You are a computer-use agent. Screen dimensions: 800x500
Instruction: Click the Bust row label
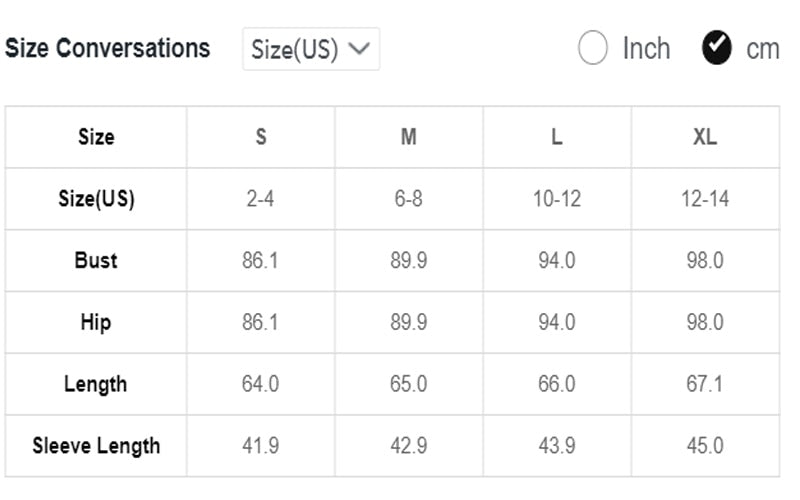(96, 260)
